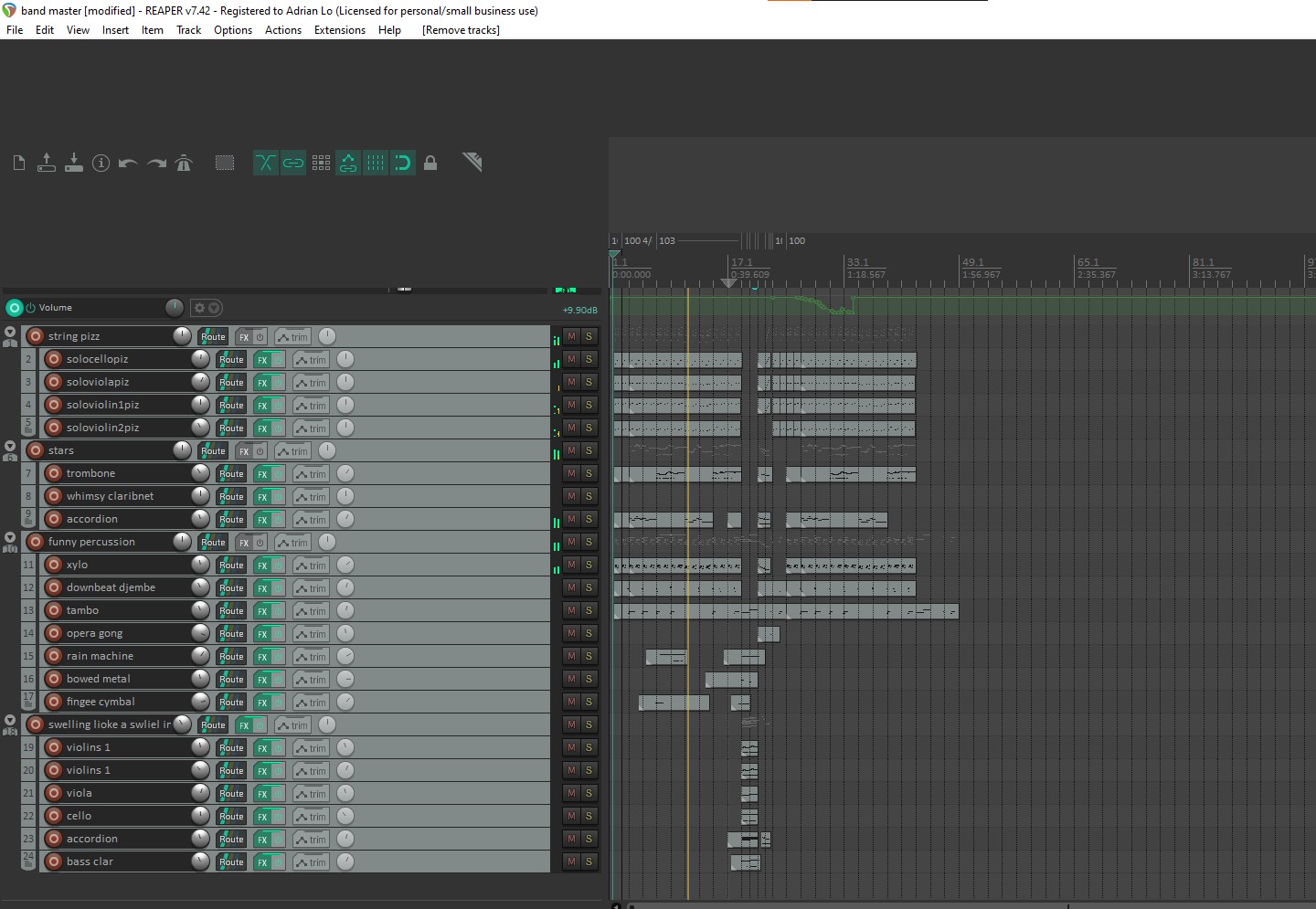The image size is (1316, 909).
Task: Record-arm the string pizz track
Action: click(36, 336)
